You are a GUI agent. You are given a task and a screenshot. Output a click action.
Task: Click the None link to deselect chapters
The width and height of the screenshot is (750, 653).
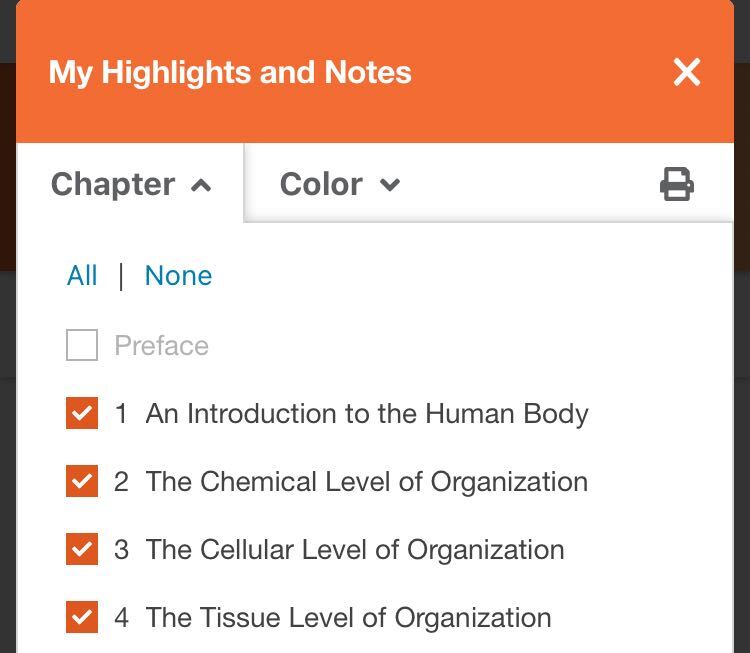click(x=178, y=276)
